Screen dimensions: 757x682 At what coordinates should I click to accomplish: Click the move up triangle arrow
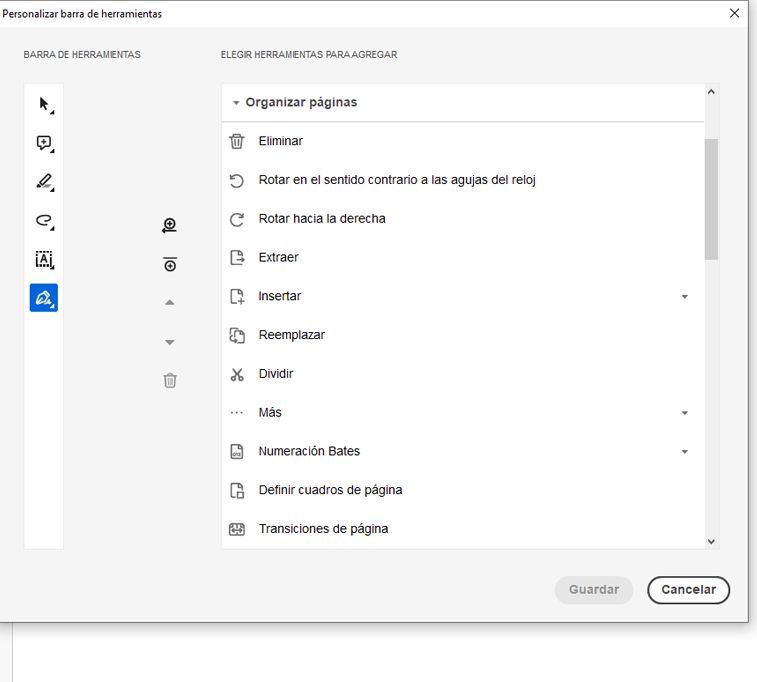tap(170, 302)
